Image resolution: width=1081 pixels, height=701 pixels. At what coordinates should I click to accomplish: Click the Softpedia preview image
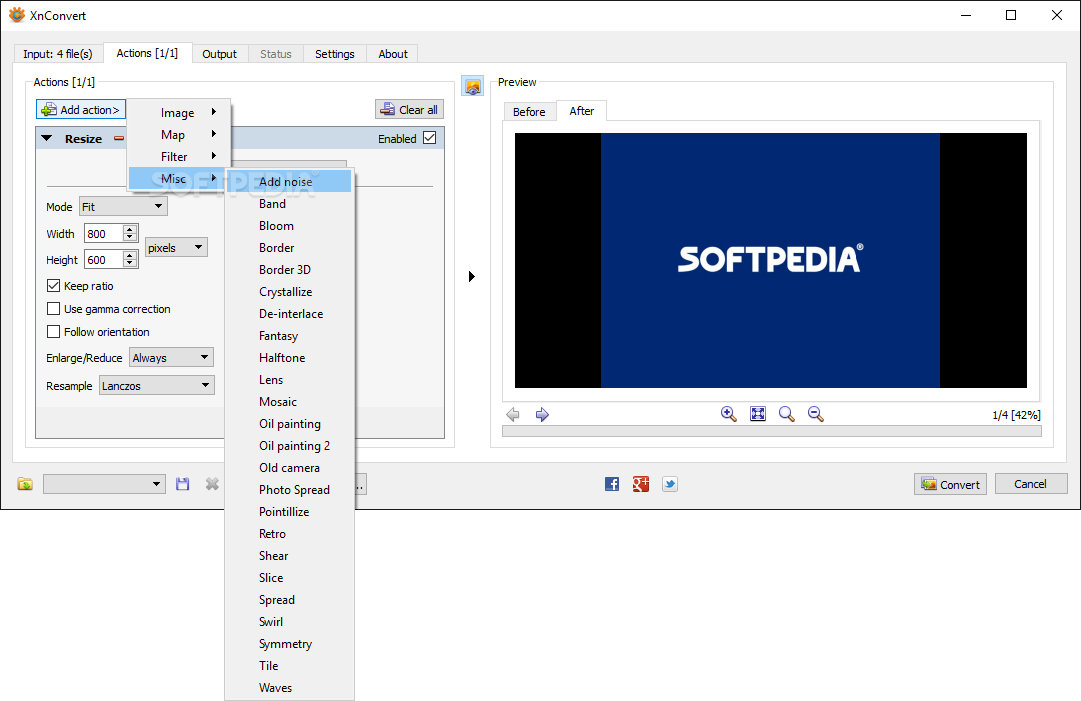771,260
